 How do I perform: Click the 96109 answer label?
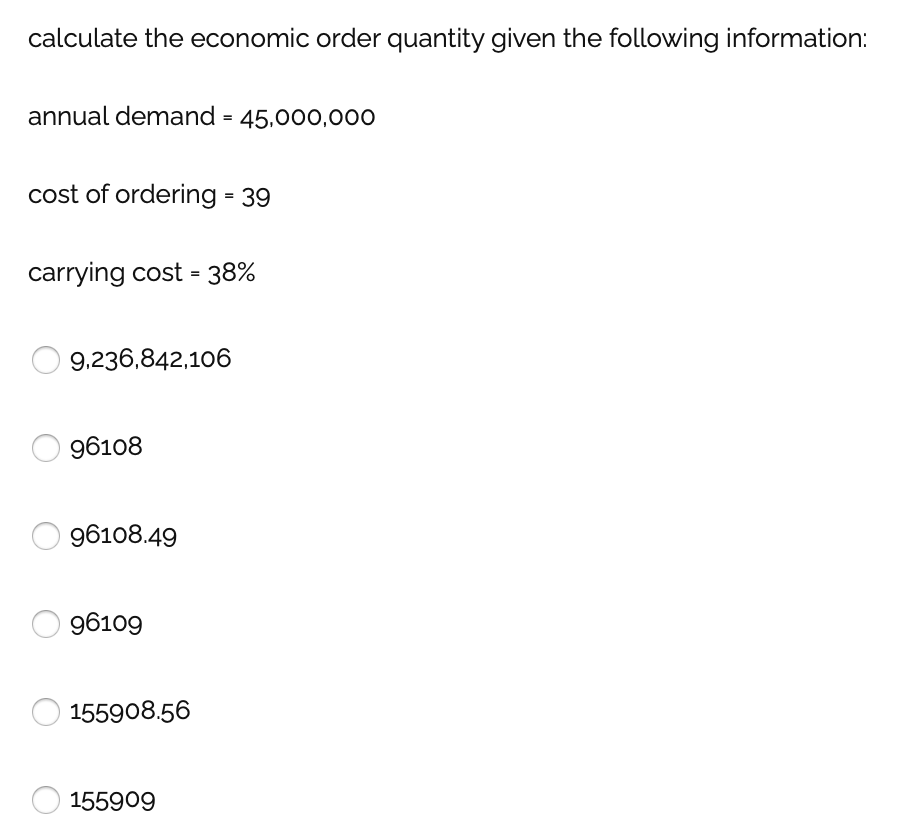pyautogui.click(x=107, y=623)
